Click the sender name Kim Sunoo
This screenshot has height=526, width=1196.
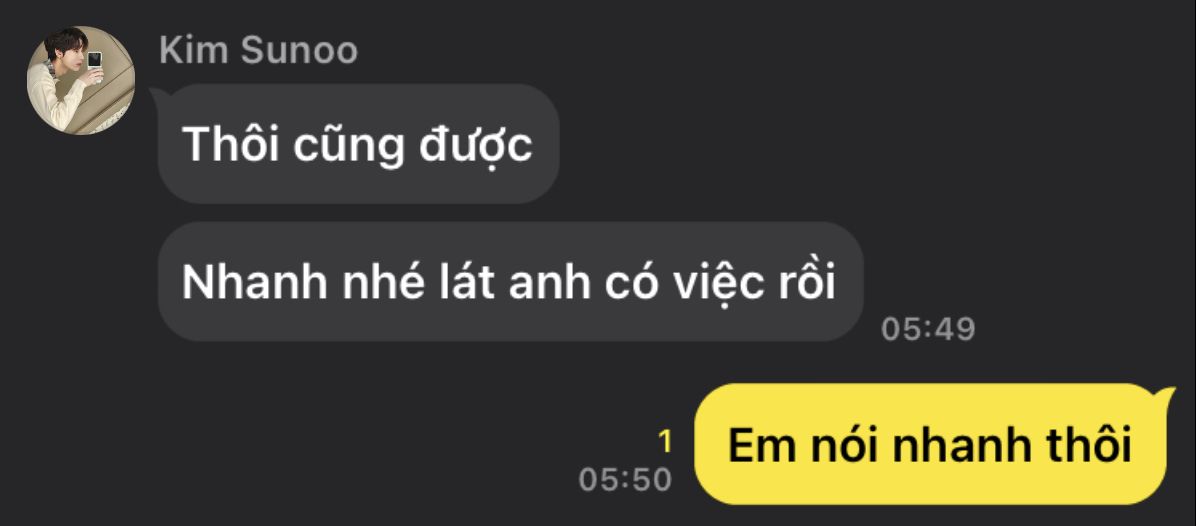259,51
